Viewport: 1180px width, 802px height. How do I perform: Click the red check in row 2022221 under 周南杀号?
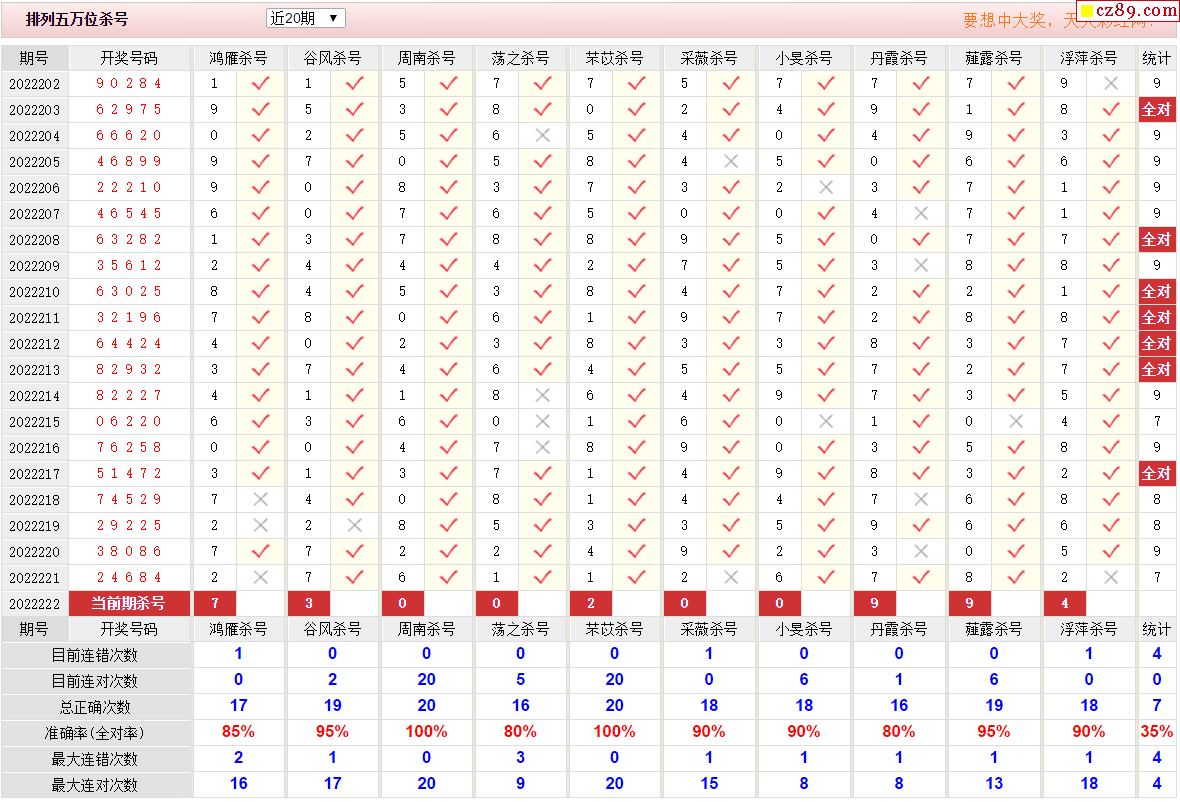(449, 578)
